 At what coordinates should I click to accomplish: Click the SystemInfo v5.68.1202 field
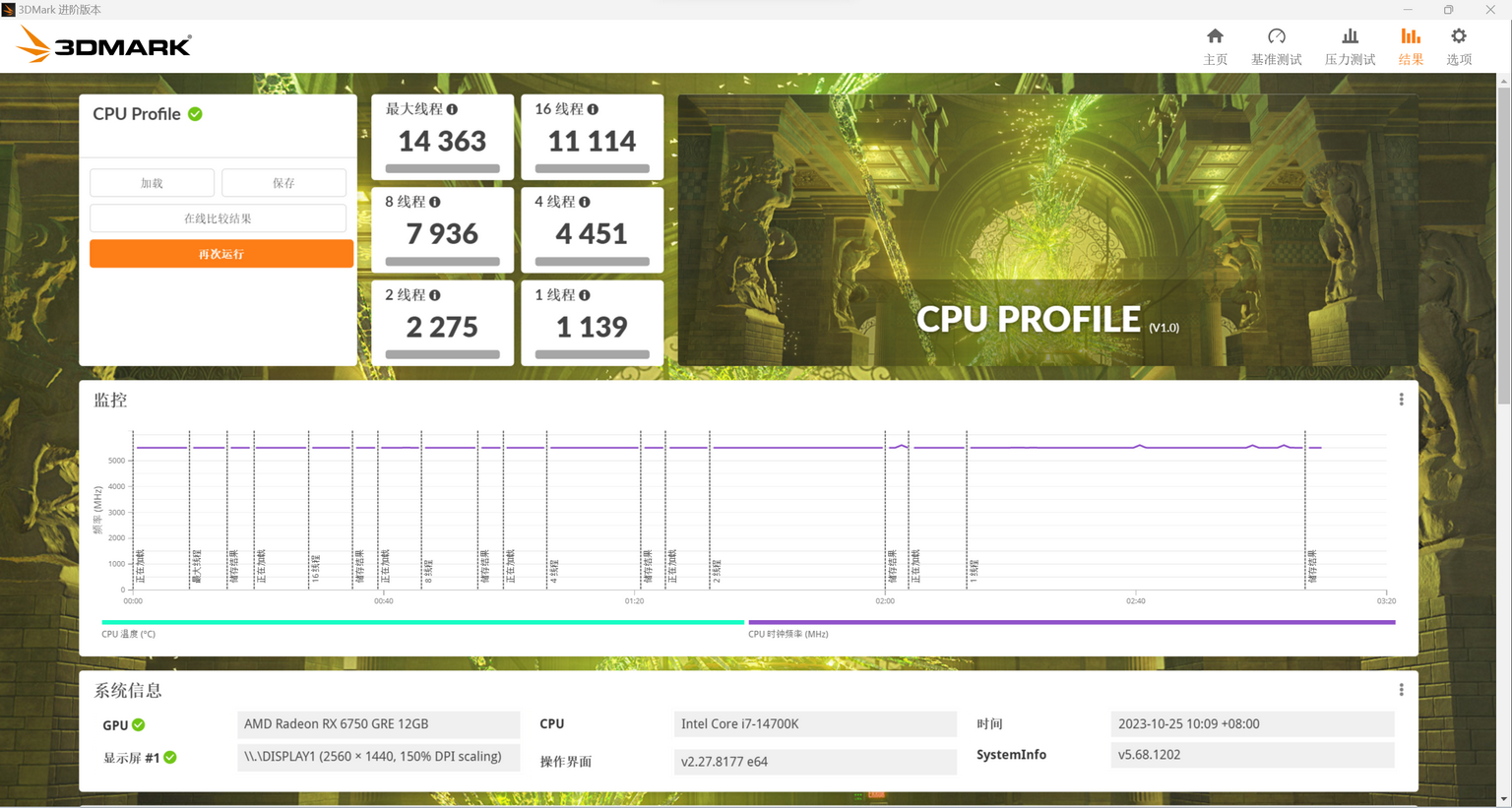coord(1252,755)
